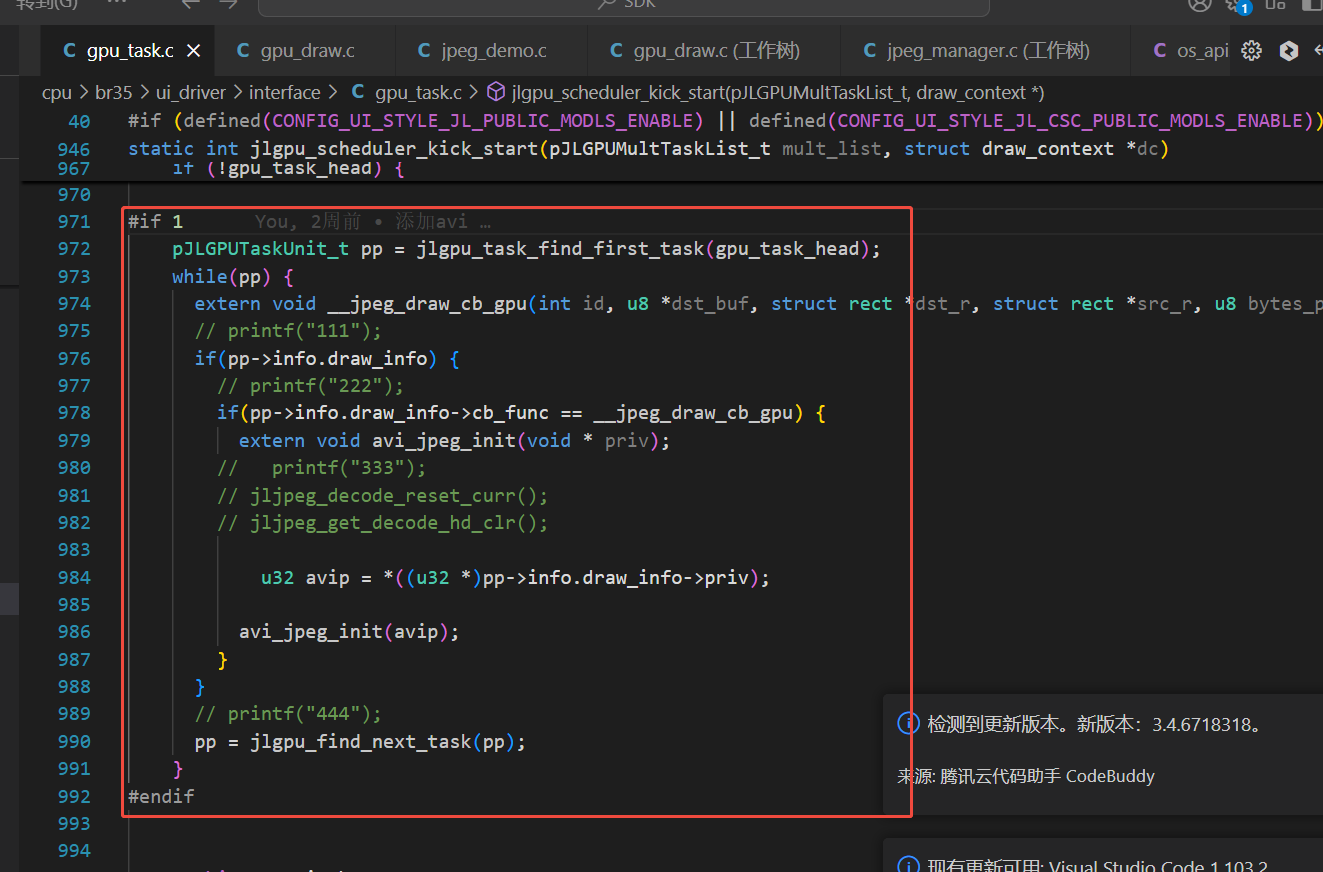
Task: Click the commented jljpeg_get_decode_hd_clr() line
Action: [x=382, y=523]
